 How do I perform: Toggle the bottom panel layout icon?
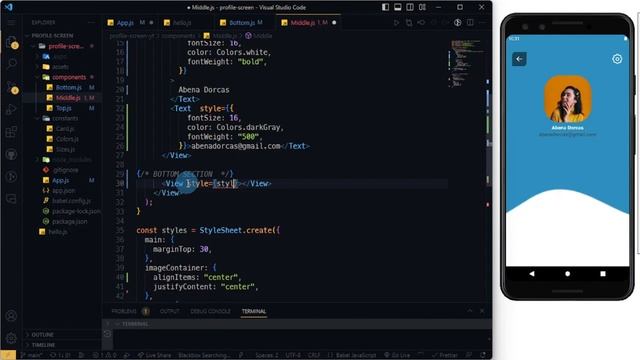[x=398, y=7]
